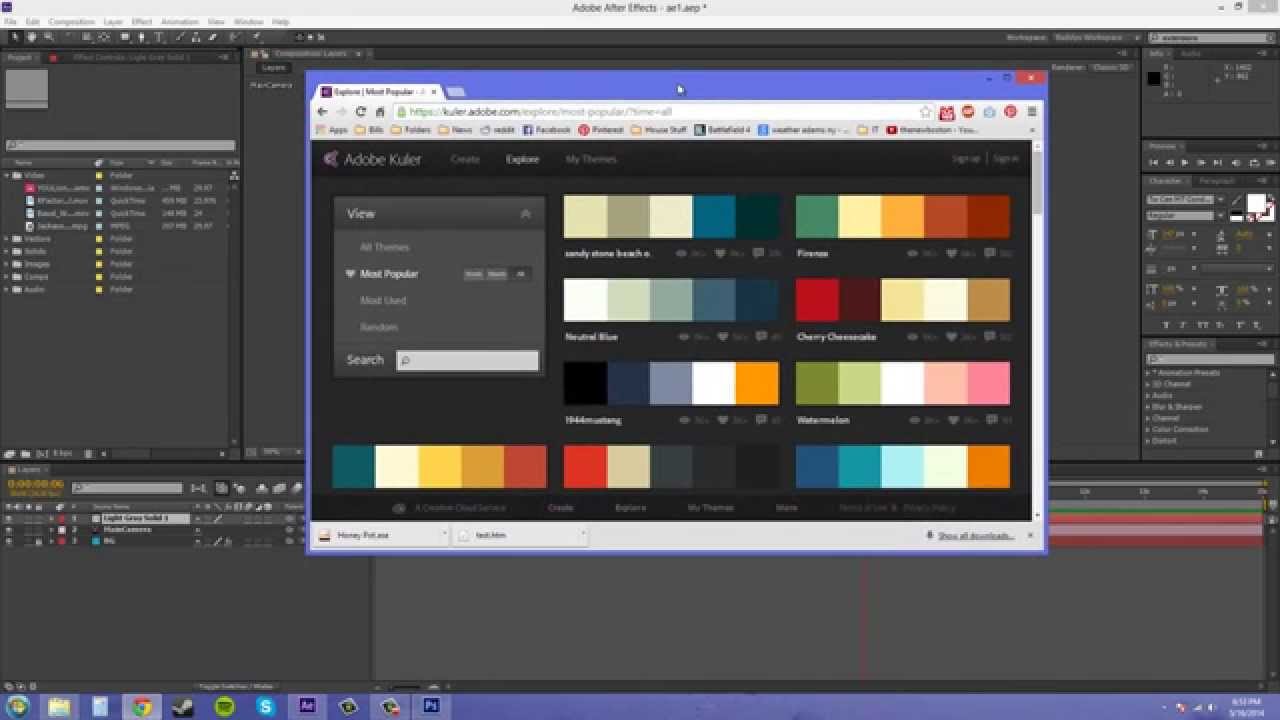Bookmark this page with the star icon
The height and width of the screenshot is (720, 1280).
click(x=926, y=112)
